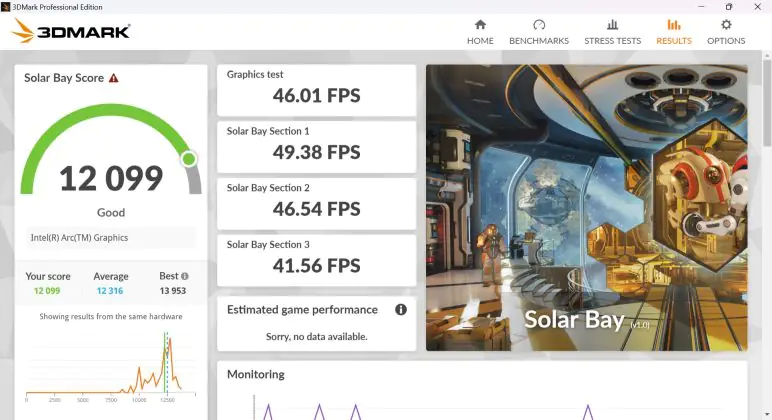
Task: Minimize the 3DMark window
Action: pyautogui.click(x=701, y=7)
